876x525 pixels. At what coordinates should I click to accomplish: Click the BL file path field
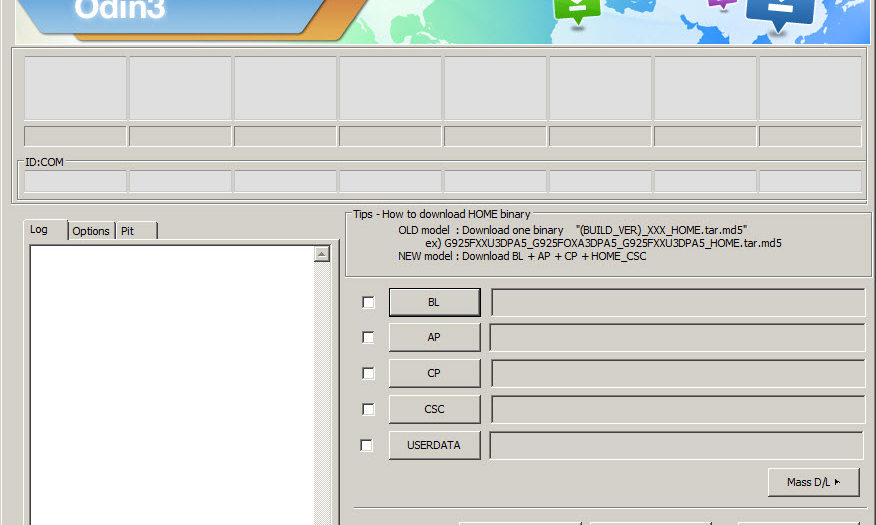pyautogui.click(x=678, y=302)
